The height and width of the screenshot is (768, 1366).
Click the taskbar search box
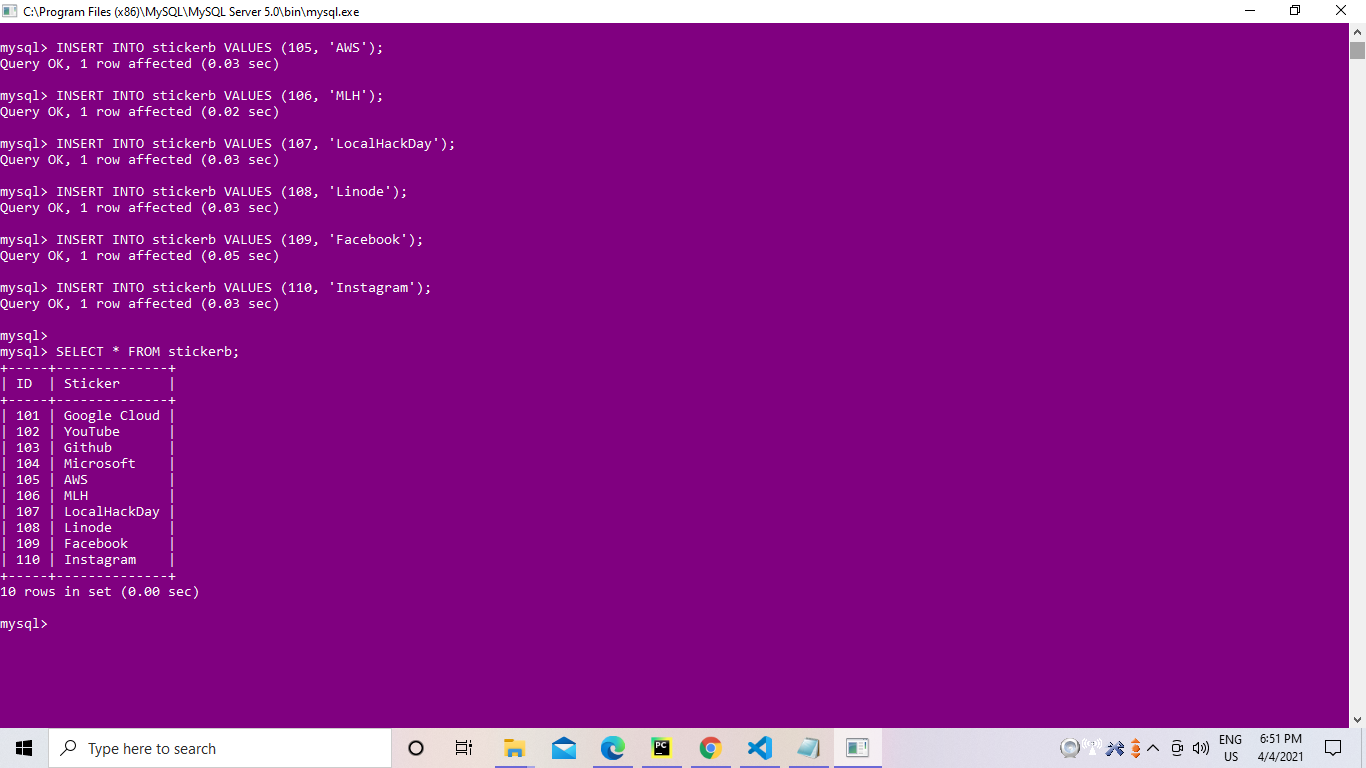[220, 748]
